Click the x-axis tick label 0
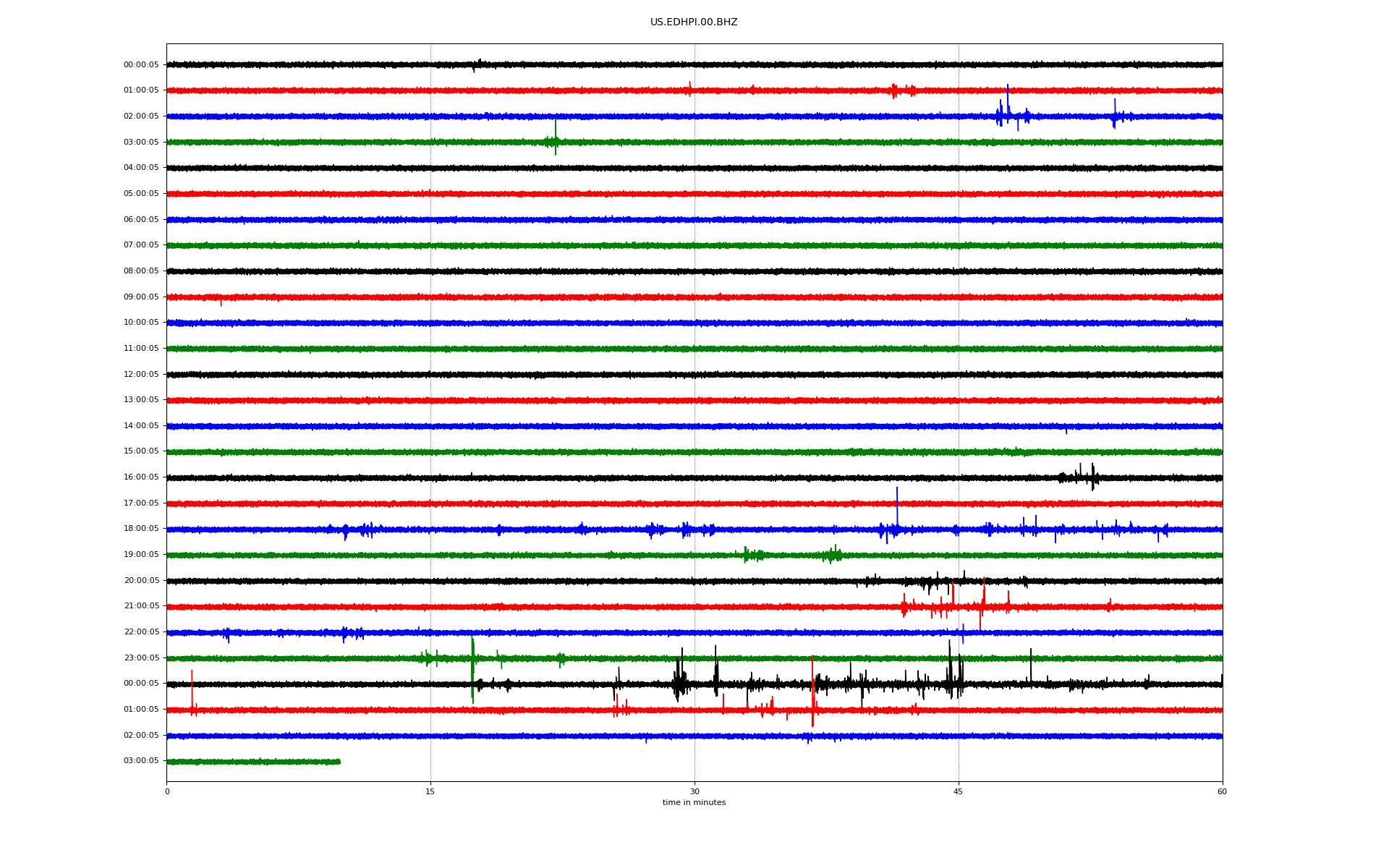Image resolution: width=1389 pixels, height=868 pixels. tap(167, 791)
